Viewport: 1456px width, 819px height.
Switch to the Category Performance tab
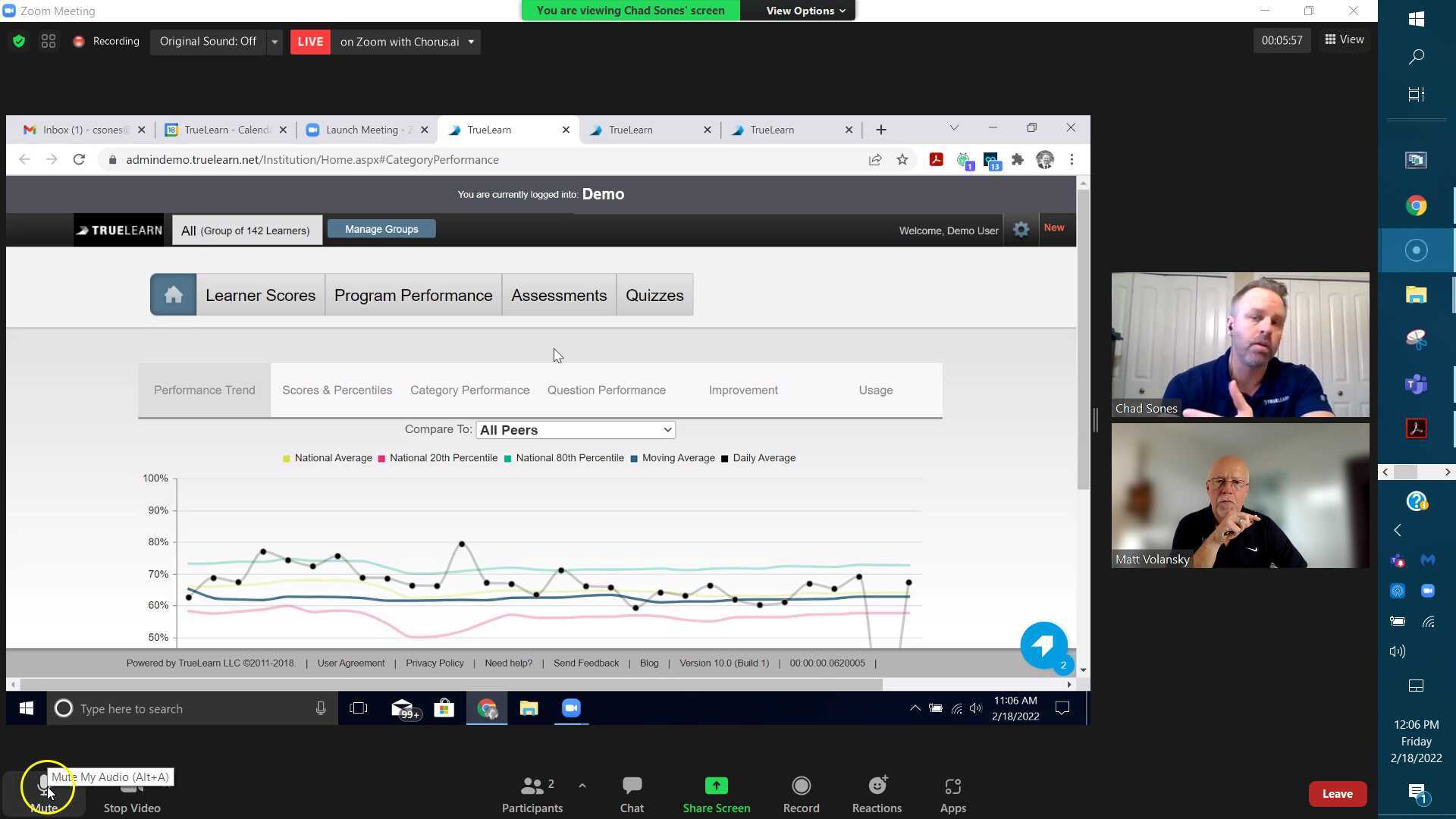tap(469, 390)
